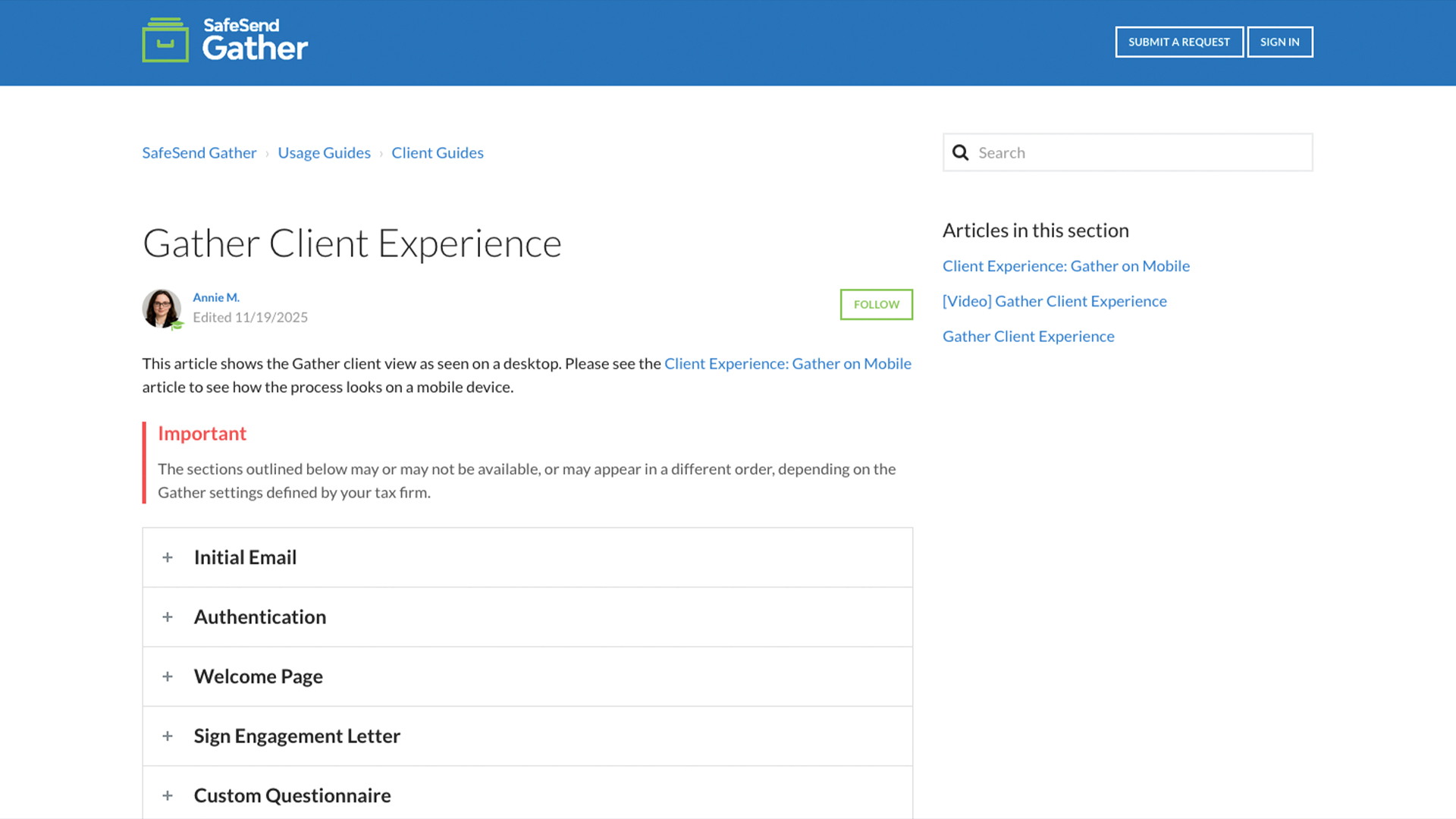Viewport: 1456px width, 819px height.
Task: Click plus icon beside Custom Questionnaire
Action: pyautogui.click(x=168, y=795)
